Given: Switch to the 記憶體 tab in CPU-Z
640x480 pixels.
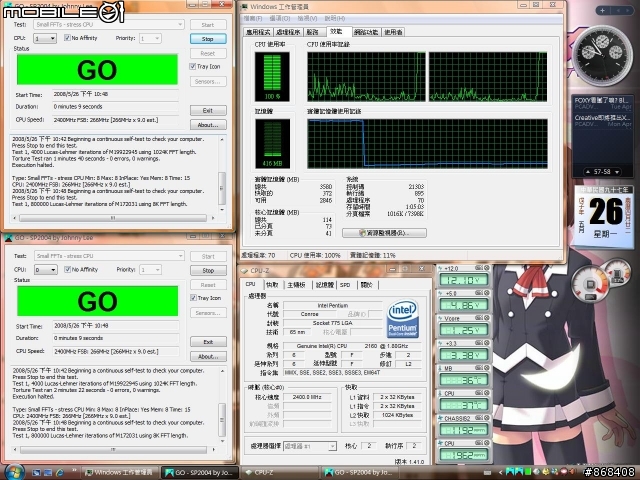Looking at the screenshot, I should click(325, 284).
